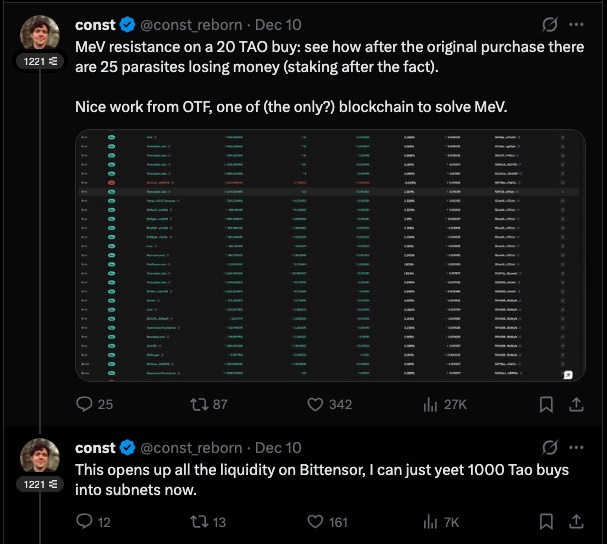Open Grok icon on first tweet
Screen dimensions: 607x544
(x=548, y=24)
